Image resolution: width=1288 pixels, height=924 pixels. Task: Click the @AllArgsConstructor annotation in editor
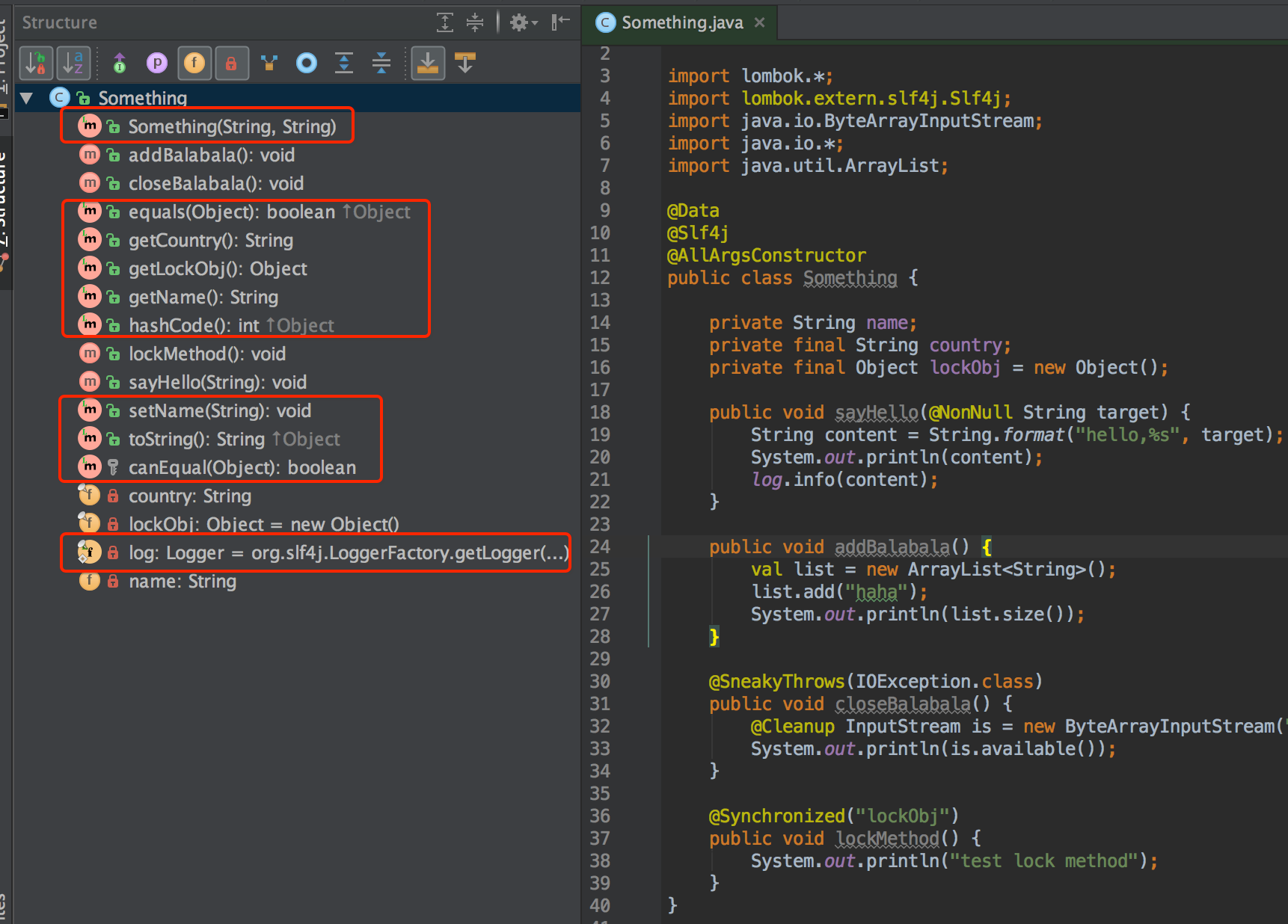(767, 256)
